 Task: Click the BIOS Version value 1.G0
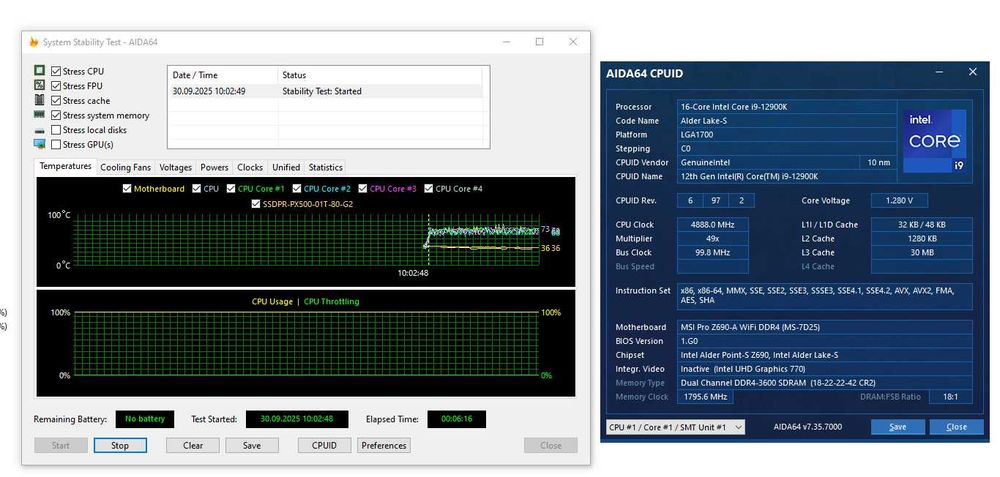825,341
